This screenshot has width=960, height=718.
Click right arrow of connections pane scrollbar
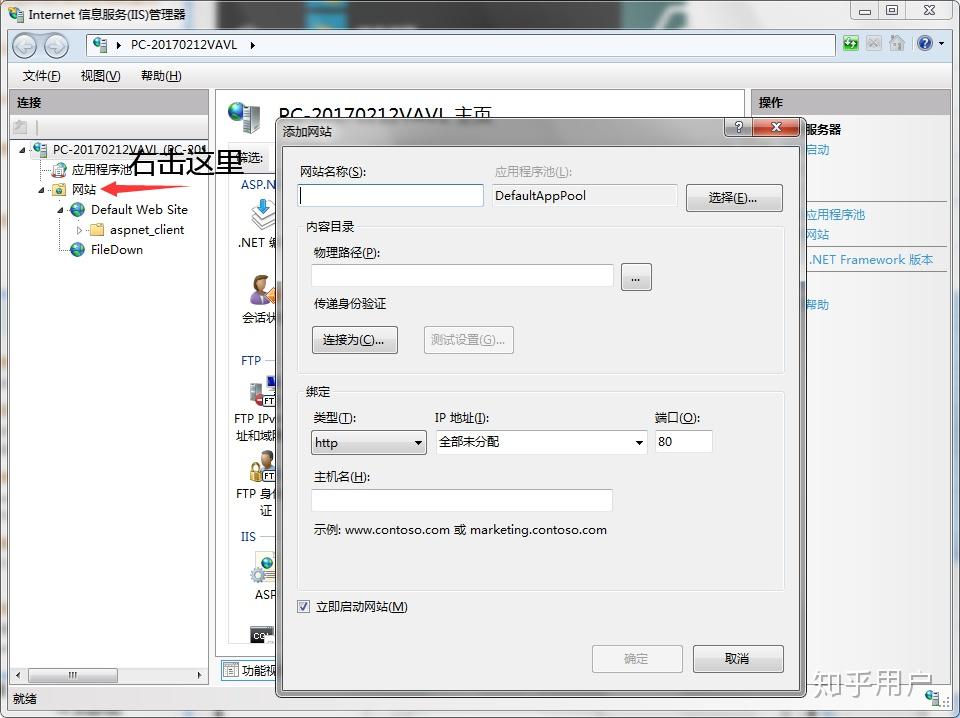click(200, 675)
